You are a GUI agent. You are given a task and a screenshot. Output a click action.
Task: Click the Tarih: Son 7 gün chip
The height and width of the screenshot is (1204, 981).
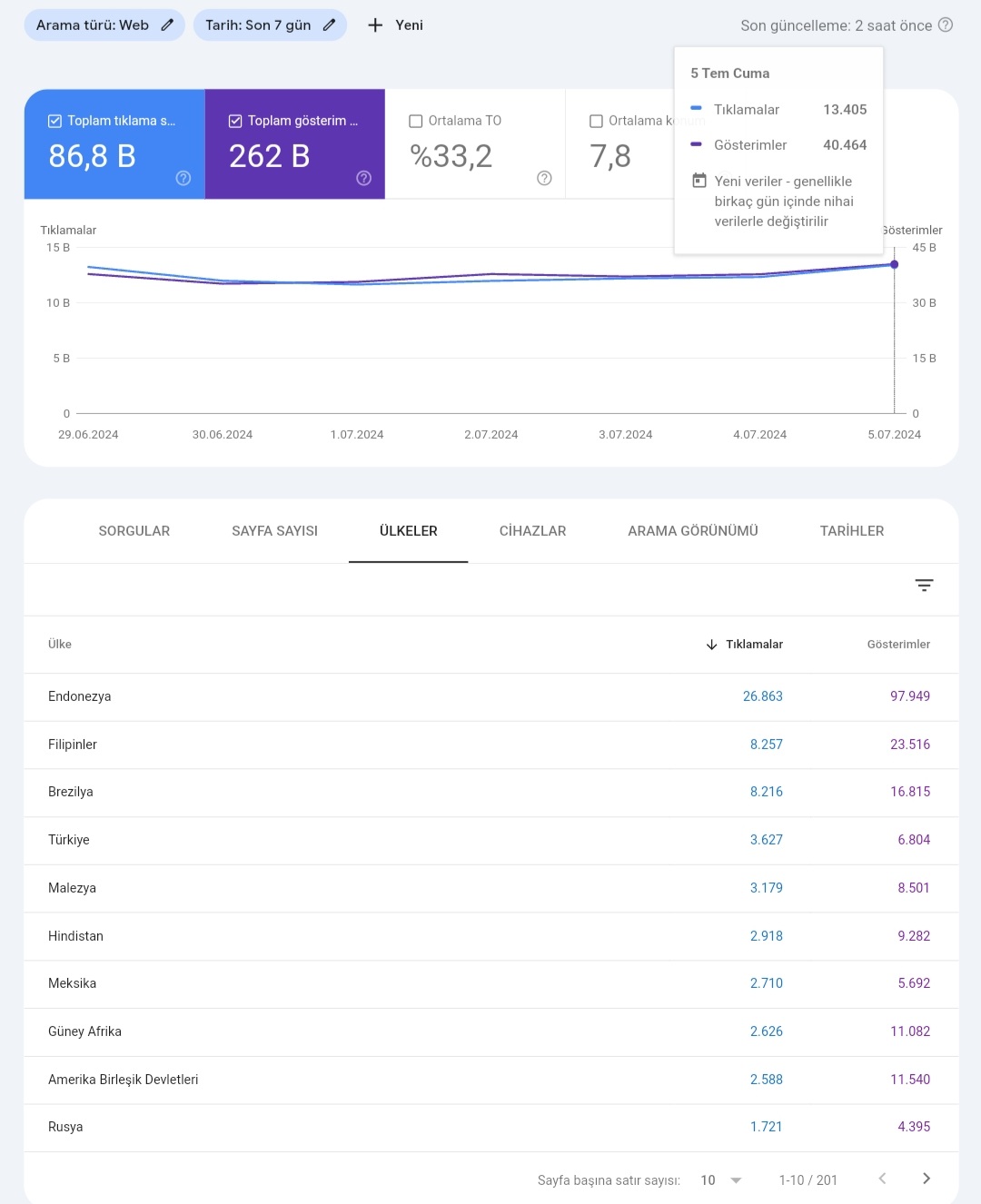[x=270, y=25]
